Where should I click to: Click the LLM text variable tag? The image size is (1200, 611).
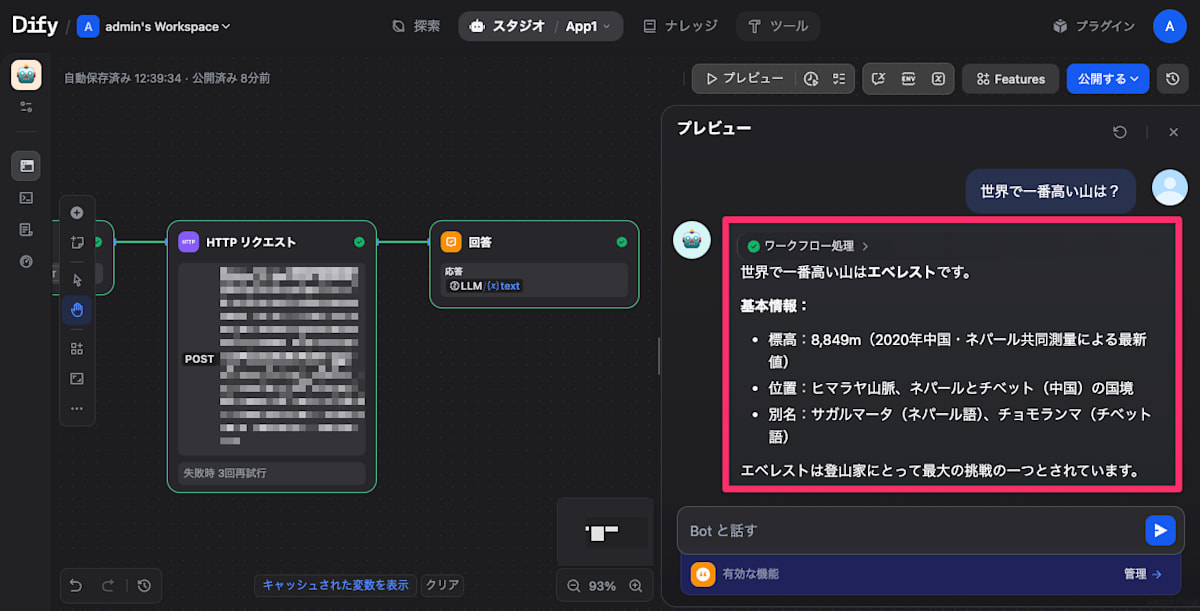(x=485, y=286)
